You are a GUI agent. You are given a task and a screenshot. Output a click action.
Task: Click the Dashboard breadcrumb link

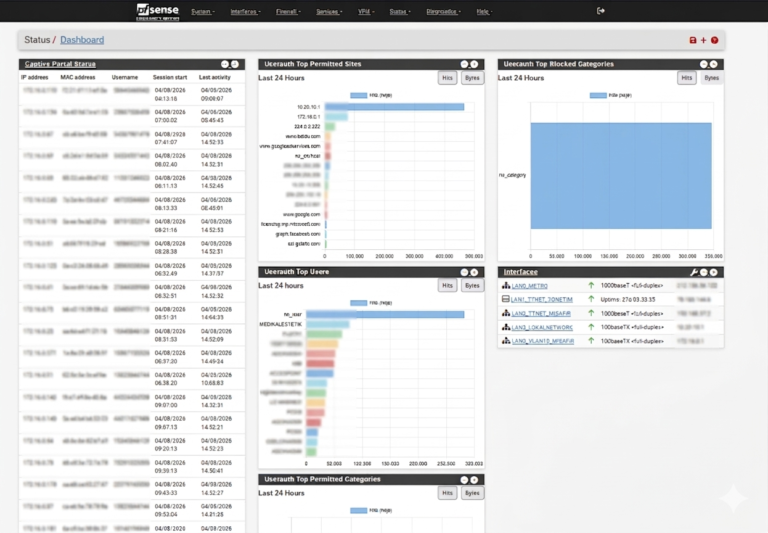coord(82,40)
